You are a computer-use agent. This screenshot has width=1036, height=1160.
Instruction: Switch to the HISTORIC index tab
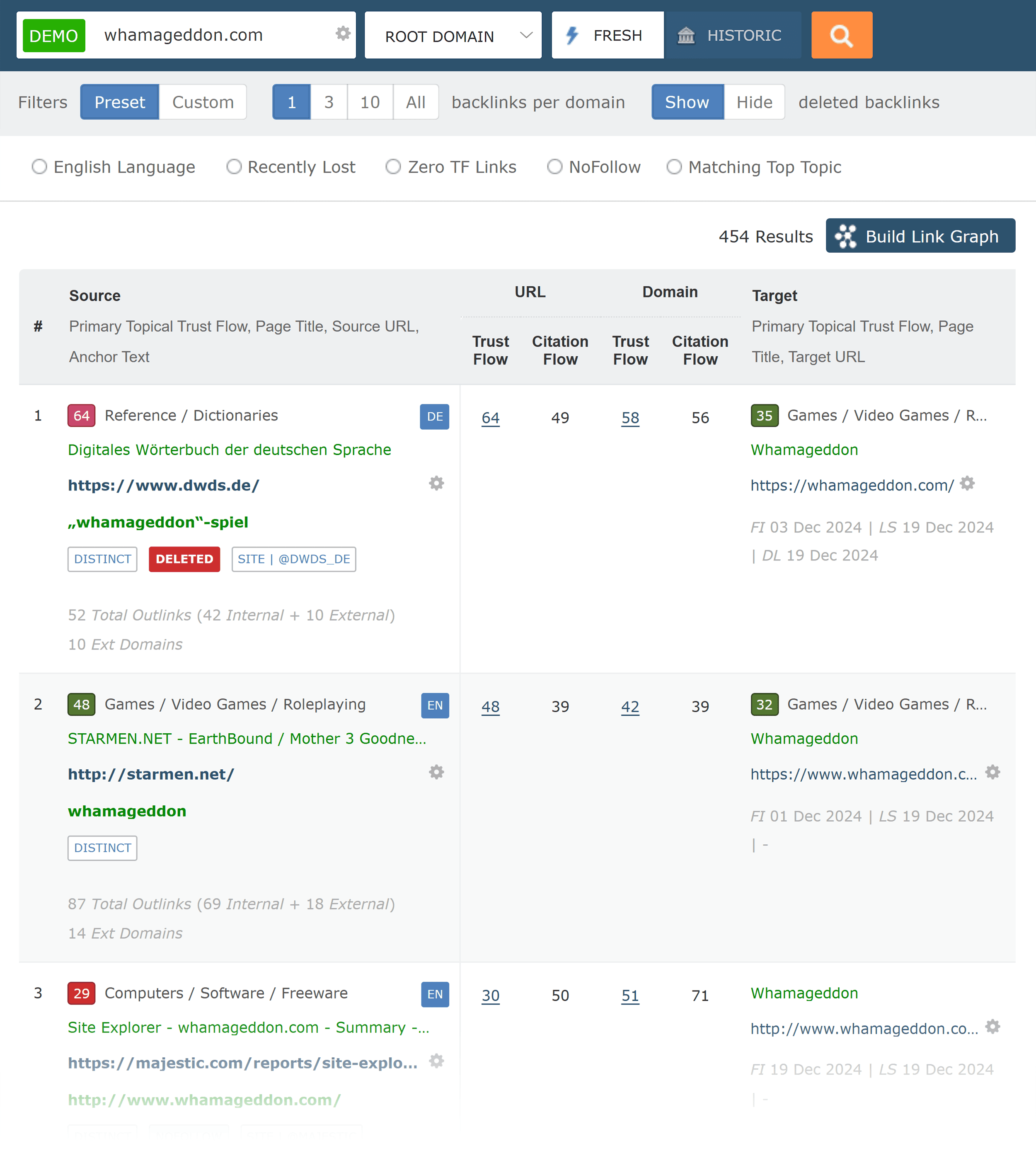pos(733,35)
